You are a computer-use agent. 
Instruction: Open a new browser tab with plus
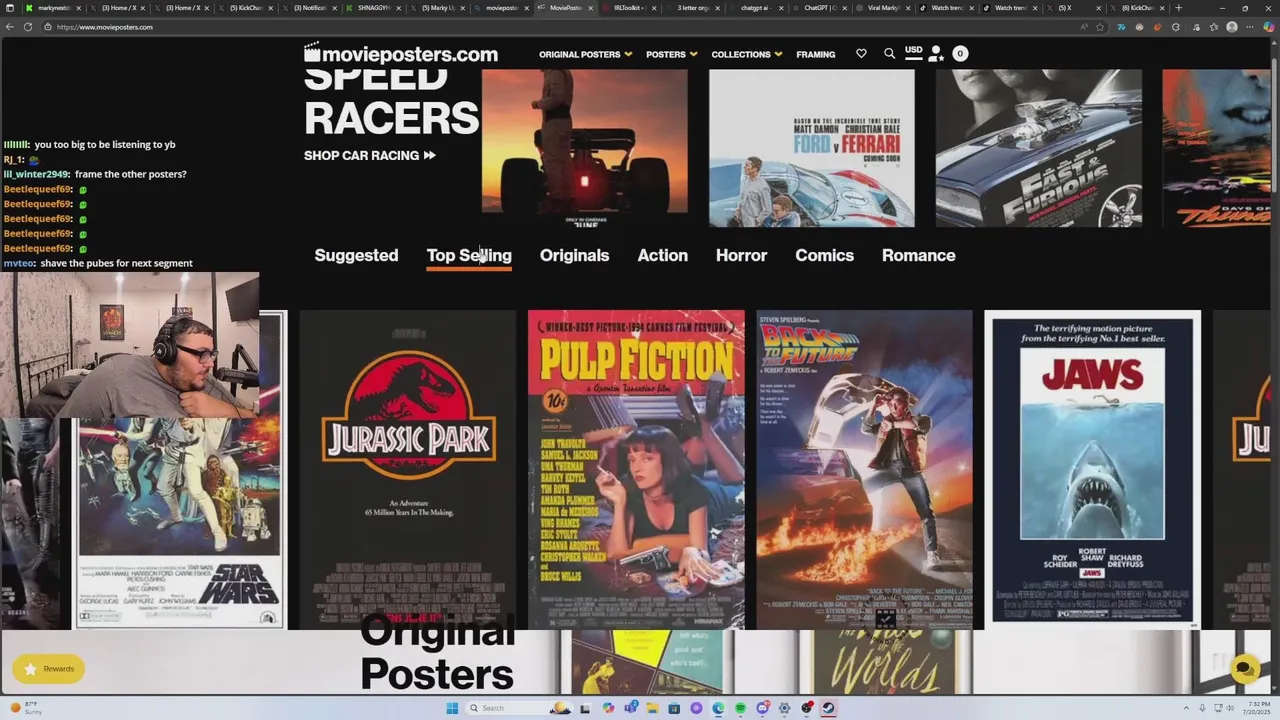1178,8
